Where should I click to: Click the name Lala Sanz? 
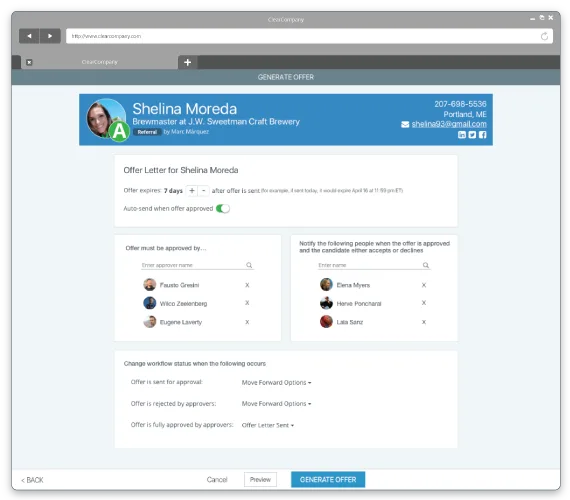point(350,322)
